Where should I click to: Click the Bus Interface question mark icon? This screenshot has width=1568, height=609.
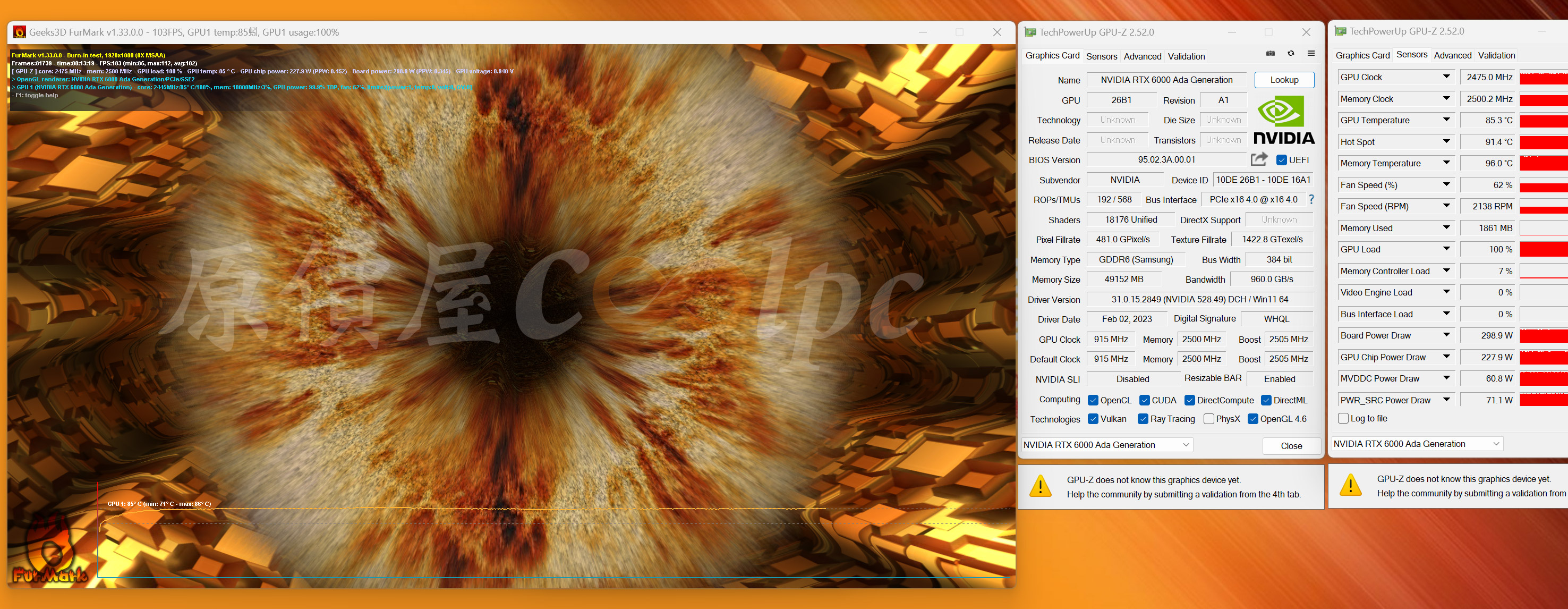tap(1311, 199)
